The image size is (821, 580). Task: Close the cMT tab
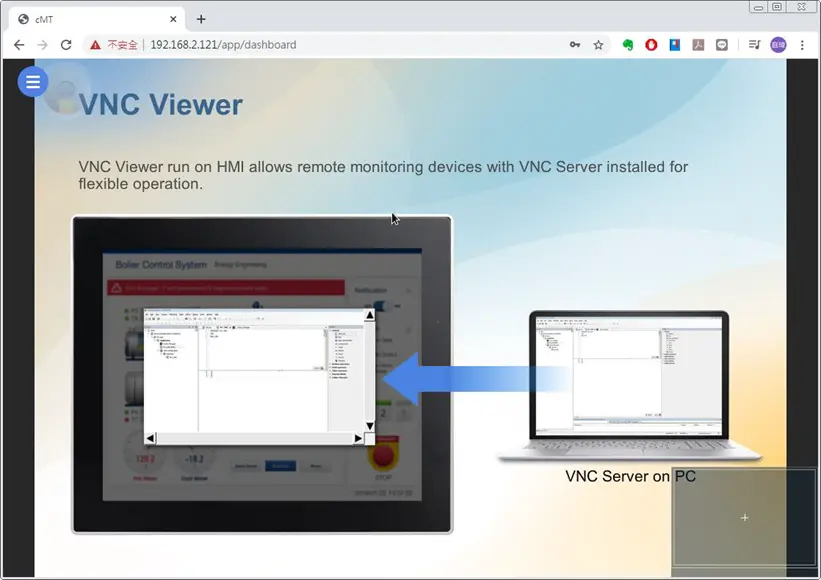click(173, 19)
